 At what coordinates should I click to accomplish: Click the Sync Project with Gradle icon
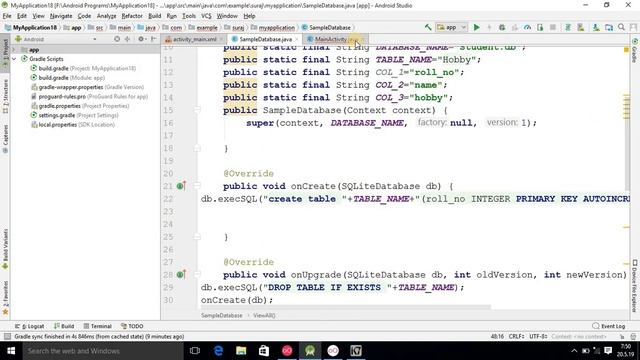coord(568,27)
